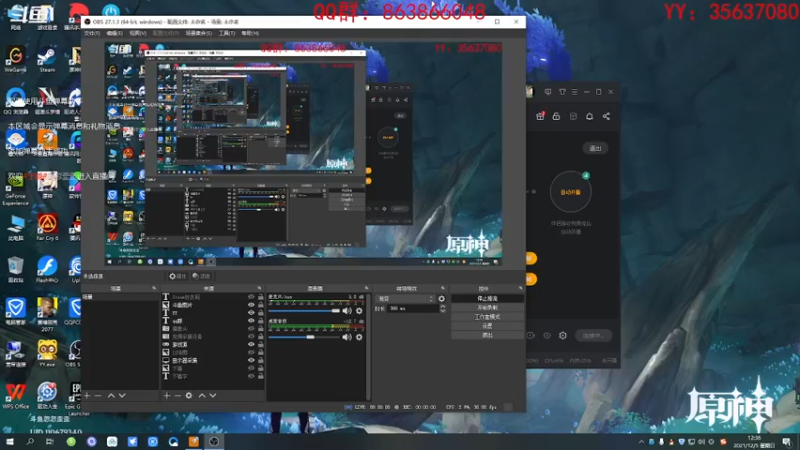Screen dimensions: 800x450
Task: Open the hamburger menu in companion title bar
Action: click(574, 92)
